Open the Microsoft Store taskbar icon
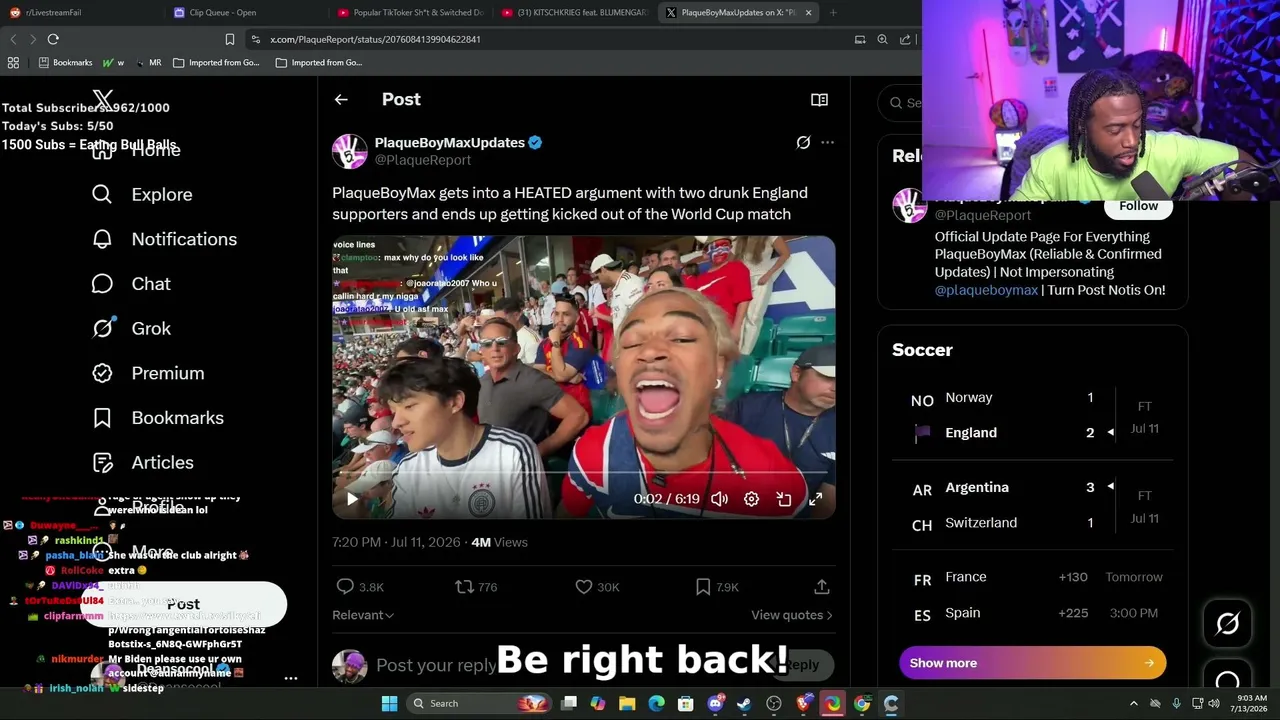The width and height of the screenshot is (1280, 720). tap(686, 703)
